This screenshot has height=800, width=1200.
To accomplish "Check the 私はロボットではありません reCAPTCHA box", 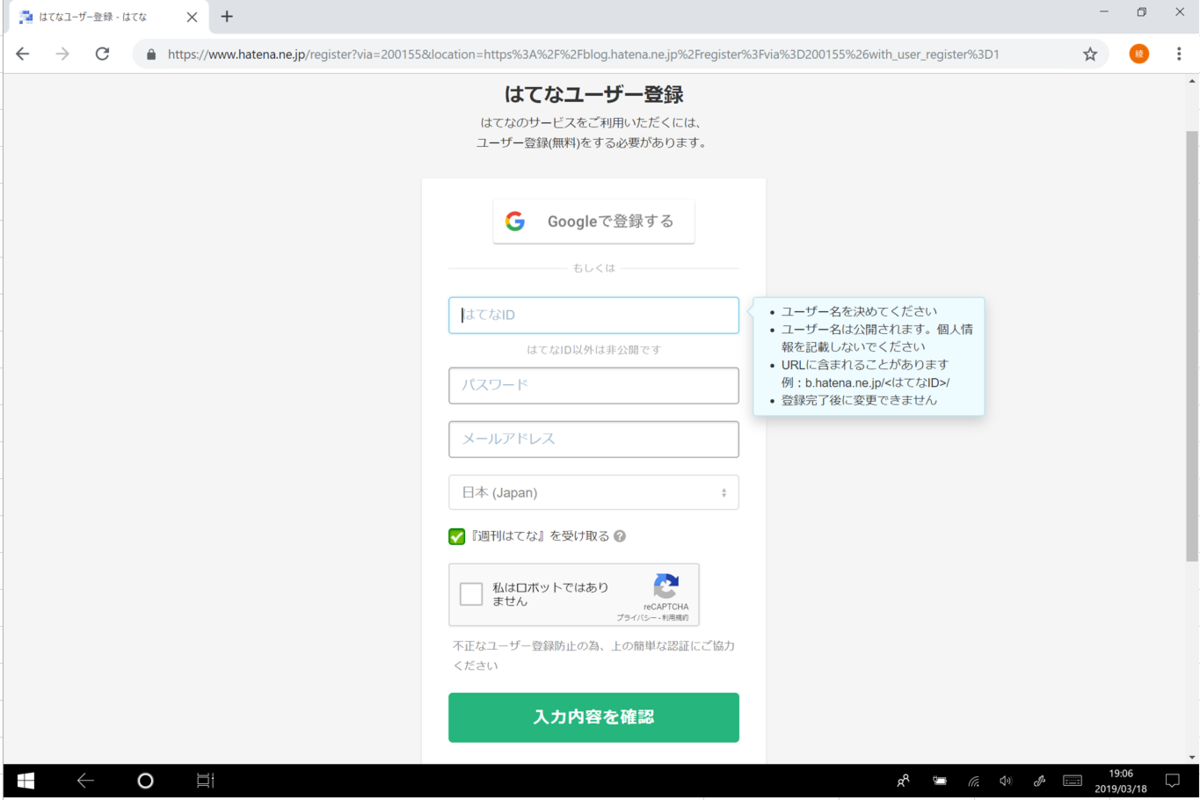I will tap(471, 594).
